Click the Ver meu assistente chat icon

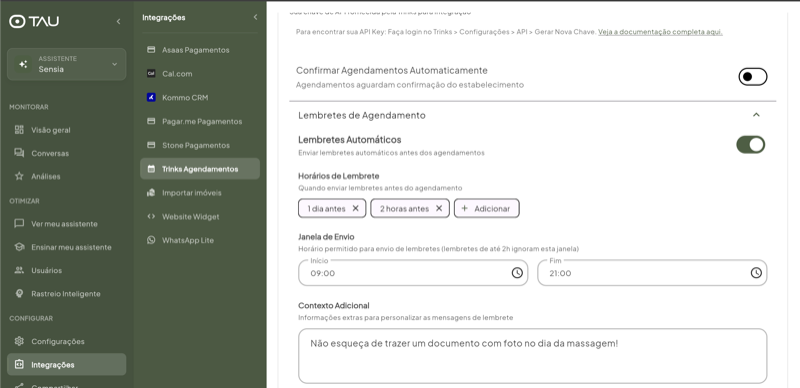pos(19,224)
